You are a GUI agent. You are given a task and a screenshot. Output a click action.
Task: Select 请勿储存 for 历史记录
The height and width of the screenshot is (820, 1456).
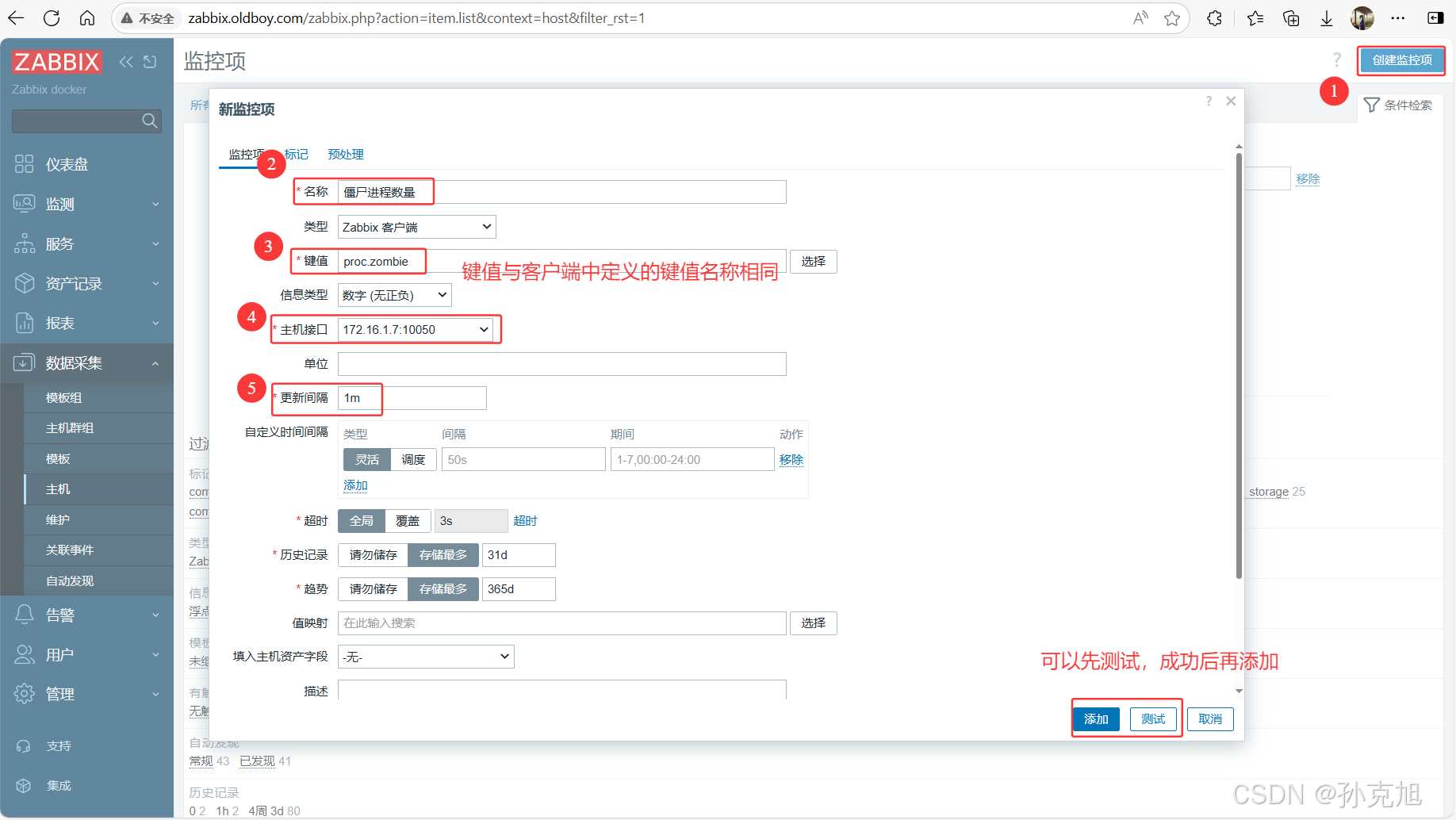click(373, 555)
